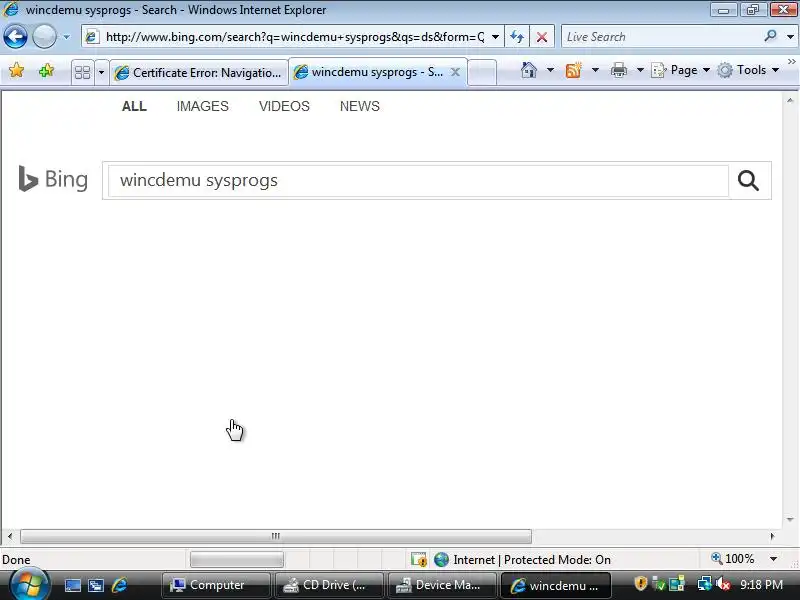Click Show Desktop quick launch icon
This screenshot has width=800, height=600.
[x=72, y=585]
